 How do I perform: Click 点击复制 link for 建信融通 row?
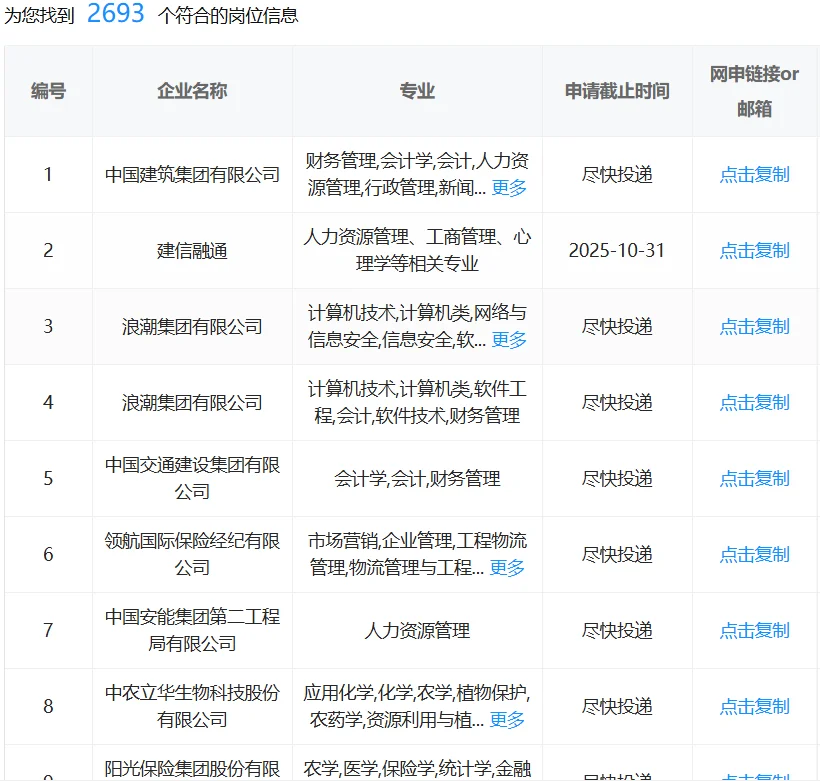754,251
